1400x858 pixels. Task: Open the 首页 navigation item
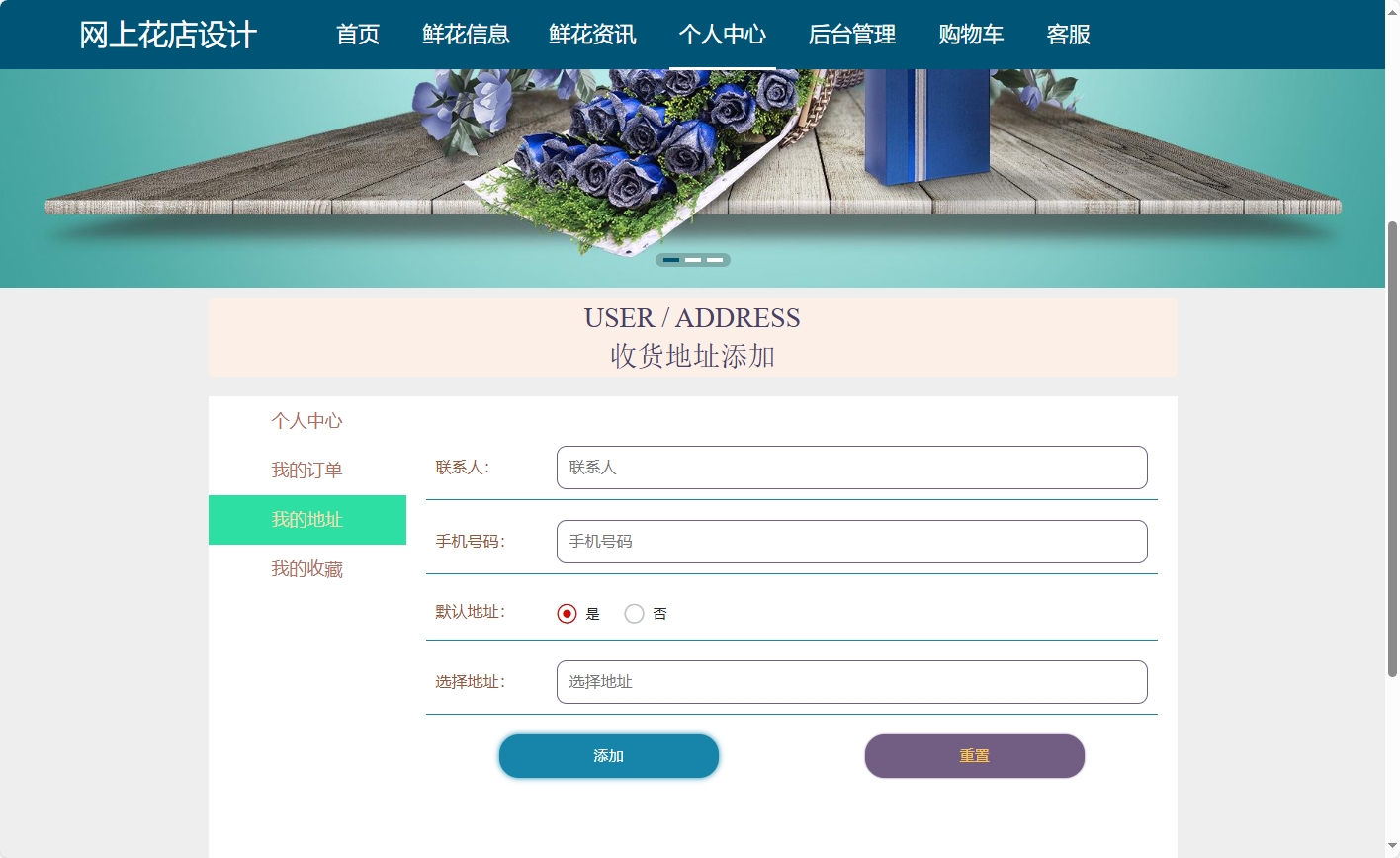pos(358,35)
